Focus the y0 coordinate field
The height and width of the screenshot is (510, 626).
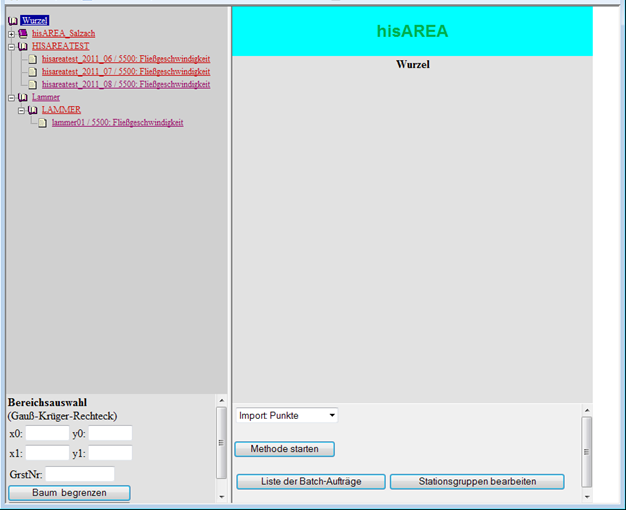(x=110, y=433)
